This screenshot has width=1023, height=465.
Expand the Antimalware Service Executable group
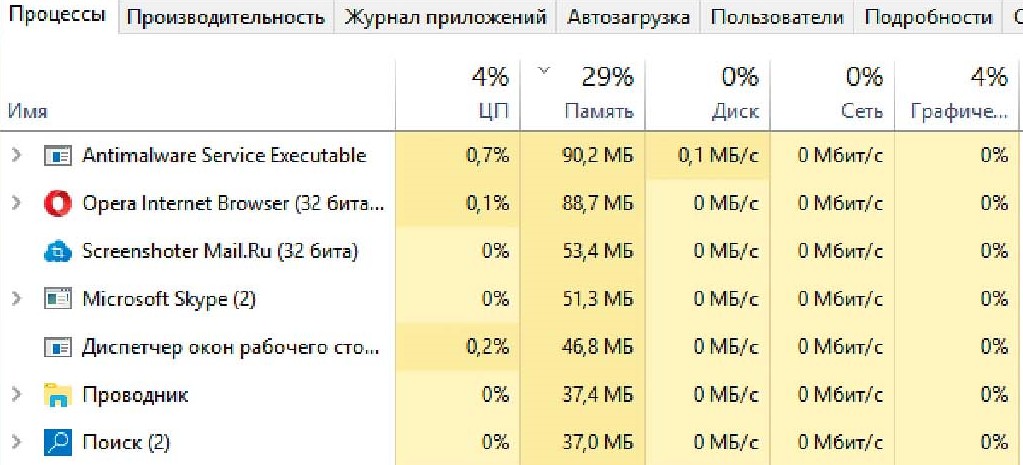[x=15, y=156]
